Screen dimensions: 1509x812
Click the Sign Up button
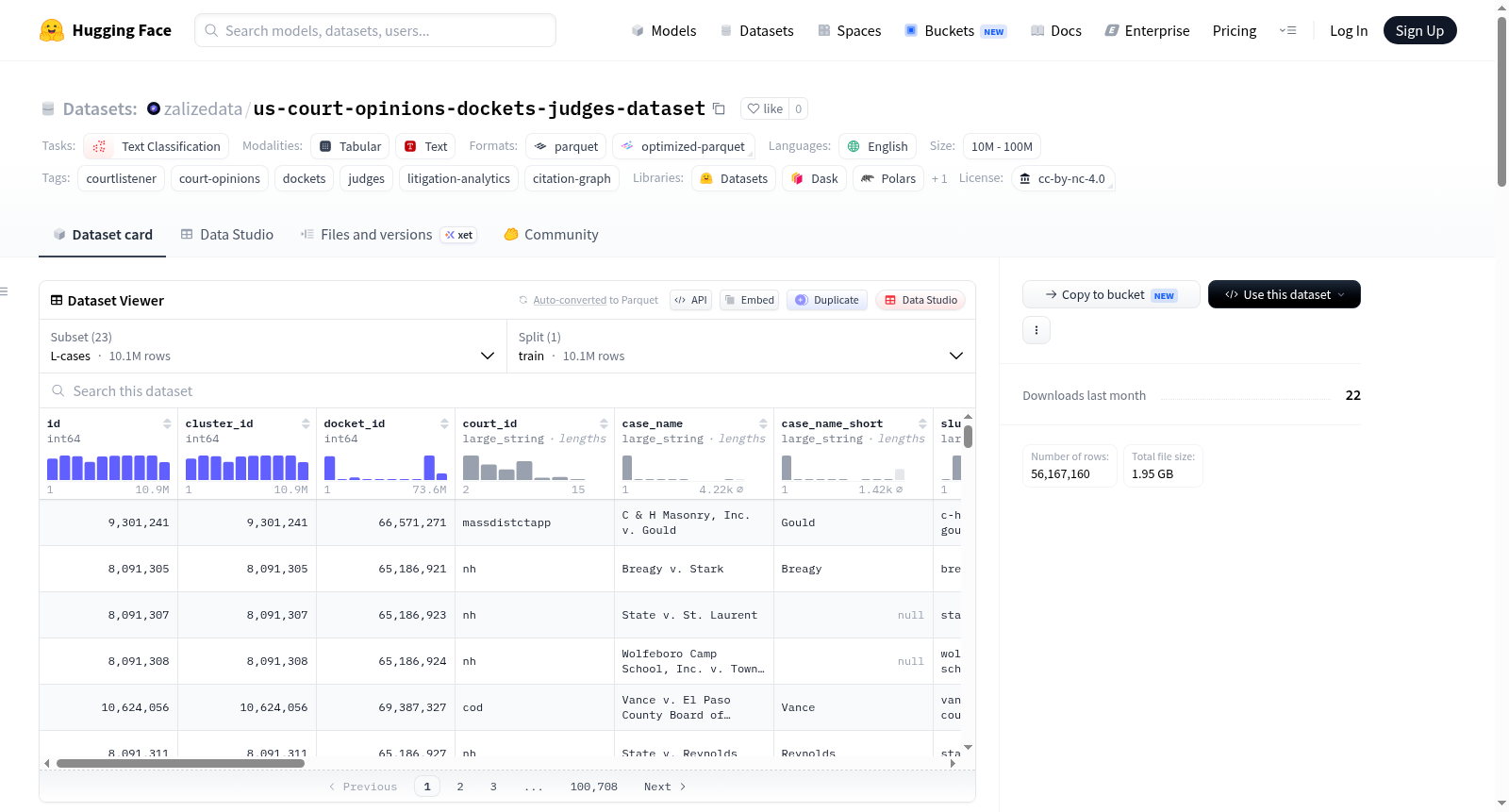click(1419, 30)
